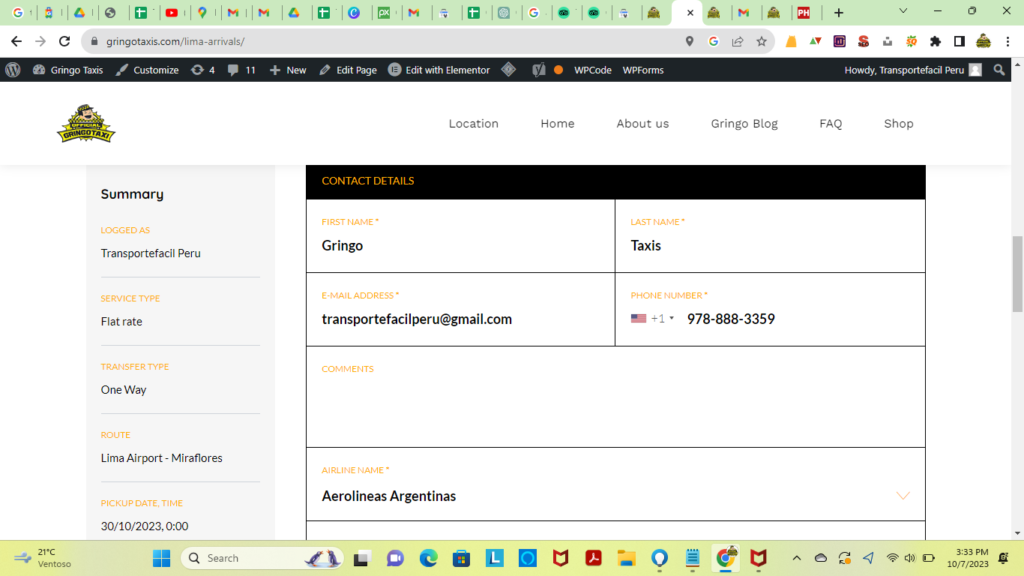Open Microsoft Store from taskbar
This screenshot has width=1024, height=576.
[x=462, y=558]
